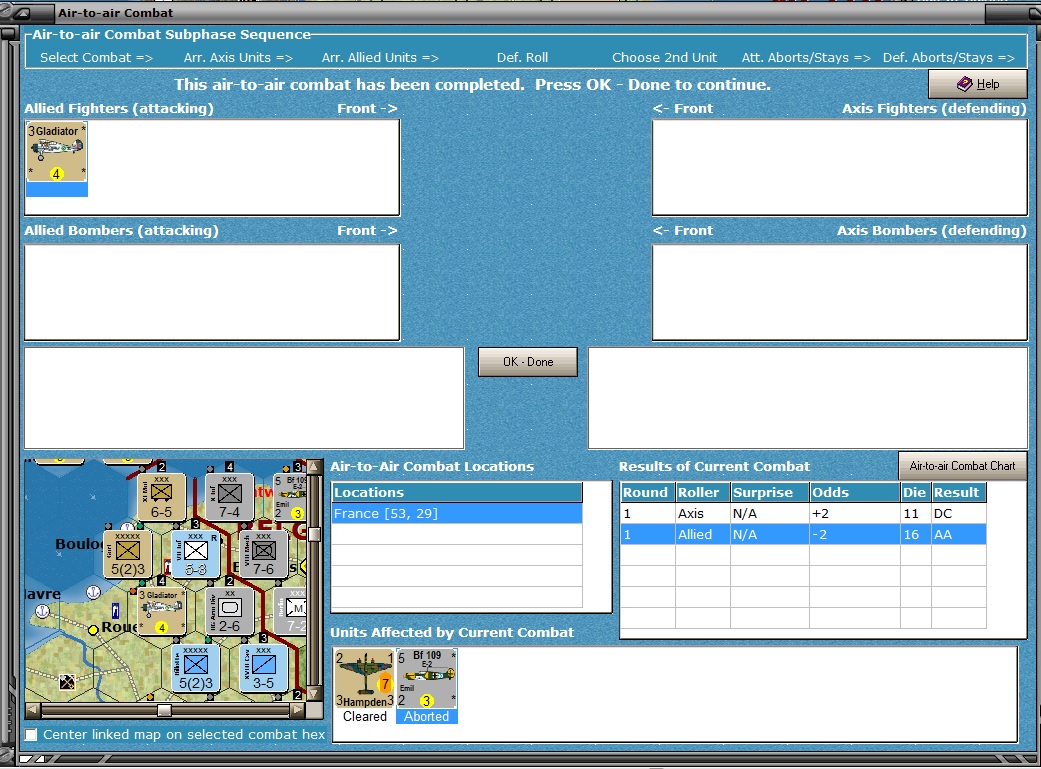Click the Result column header
1041x769 pixels.
pyautogui.click(x=959, y=492)
